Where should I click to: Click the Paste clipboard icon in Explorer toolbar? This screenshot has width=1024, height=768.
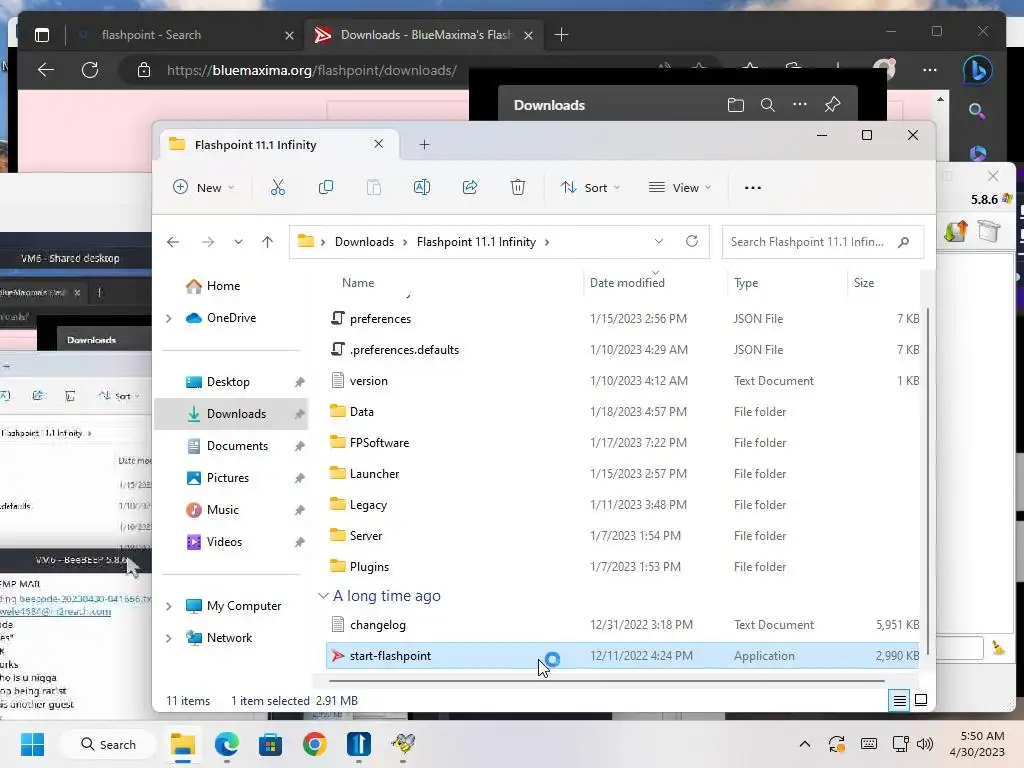[374, 187]
